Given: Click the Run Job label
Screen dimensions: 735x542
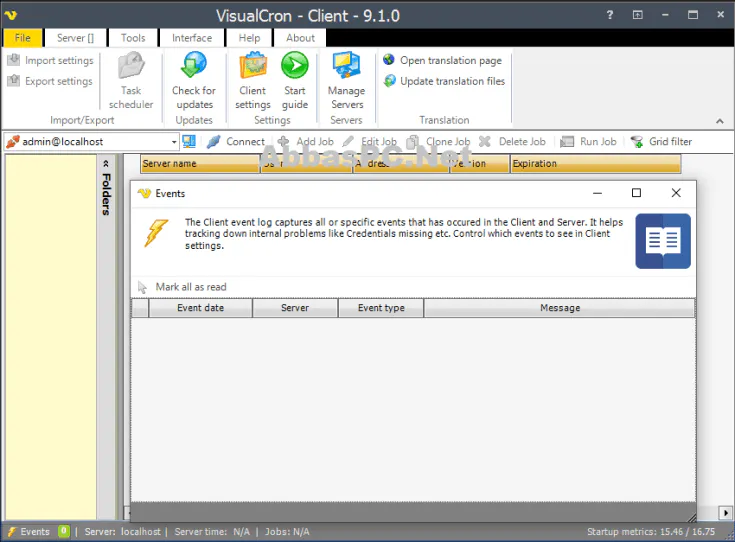Looking at the screenshot, I should pyautogui.click(x=598, y=142).
